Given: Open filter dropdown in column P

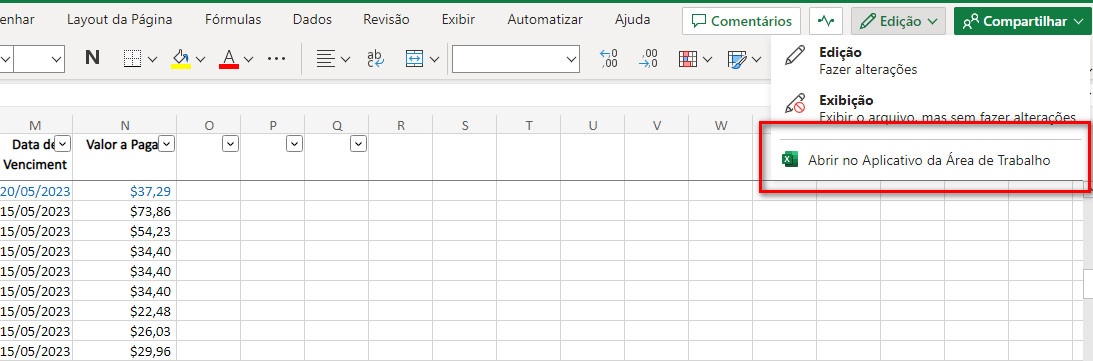Looking at the screenshot, I should click(x=295, y=144).
